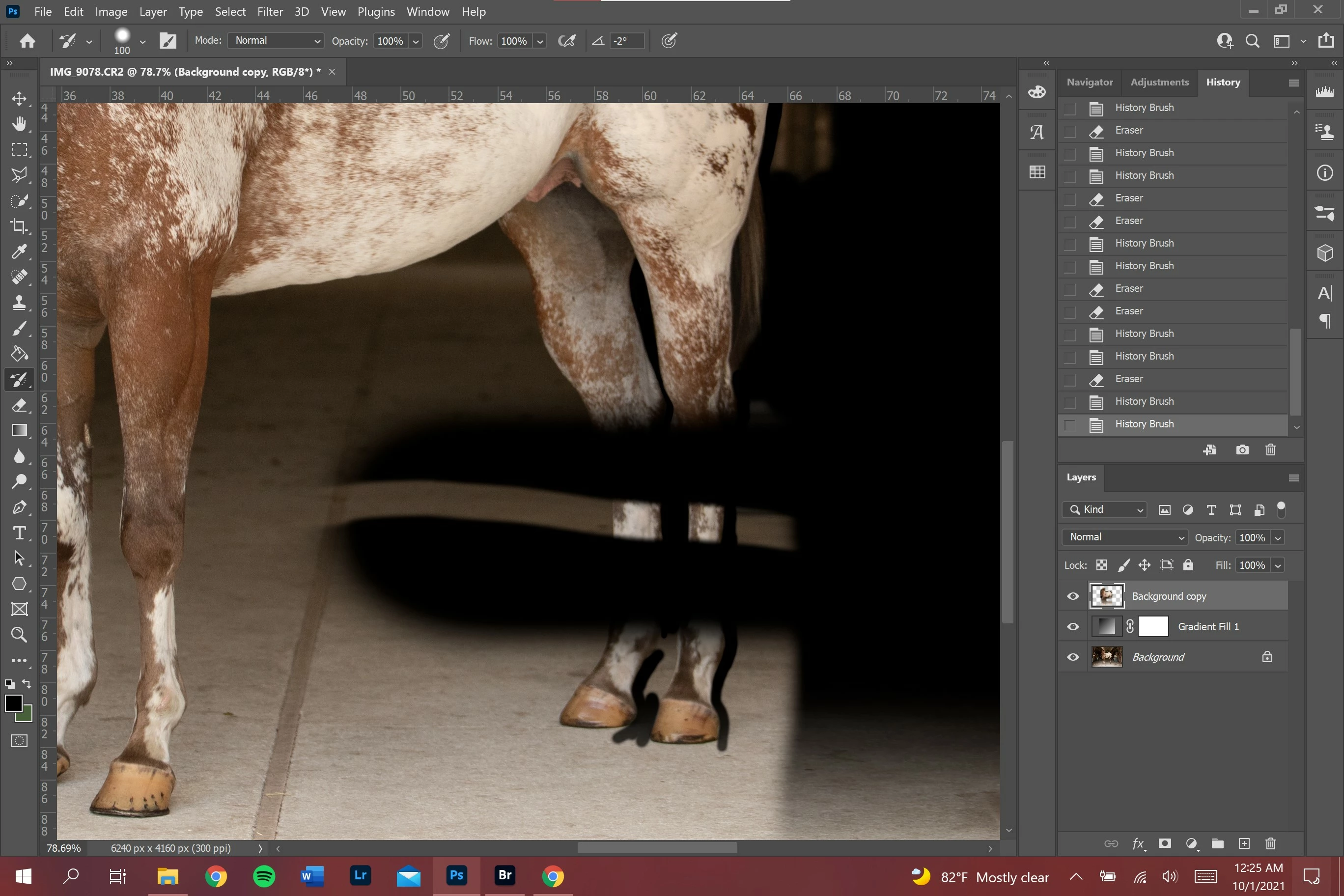Open Lightroom from the taskbar
Viewport: 1344px width, 896px height.
pyautogui.click(x=360, y=875)
